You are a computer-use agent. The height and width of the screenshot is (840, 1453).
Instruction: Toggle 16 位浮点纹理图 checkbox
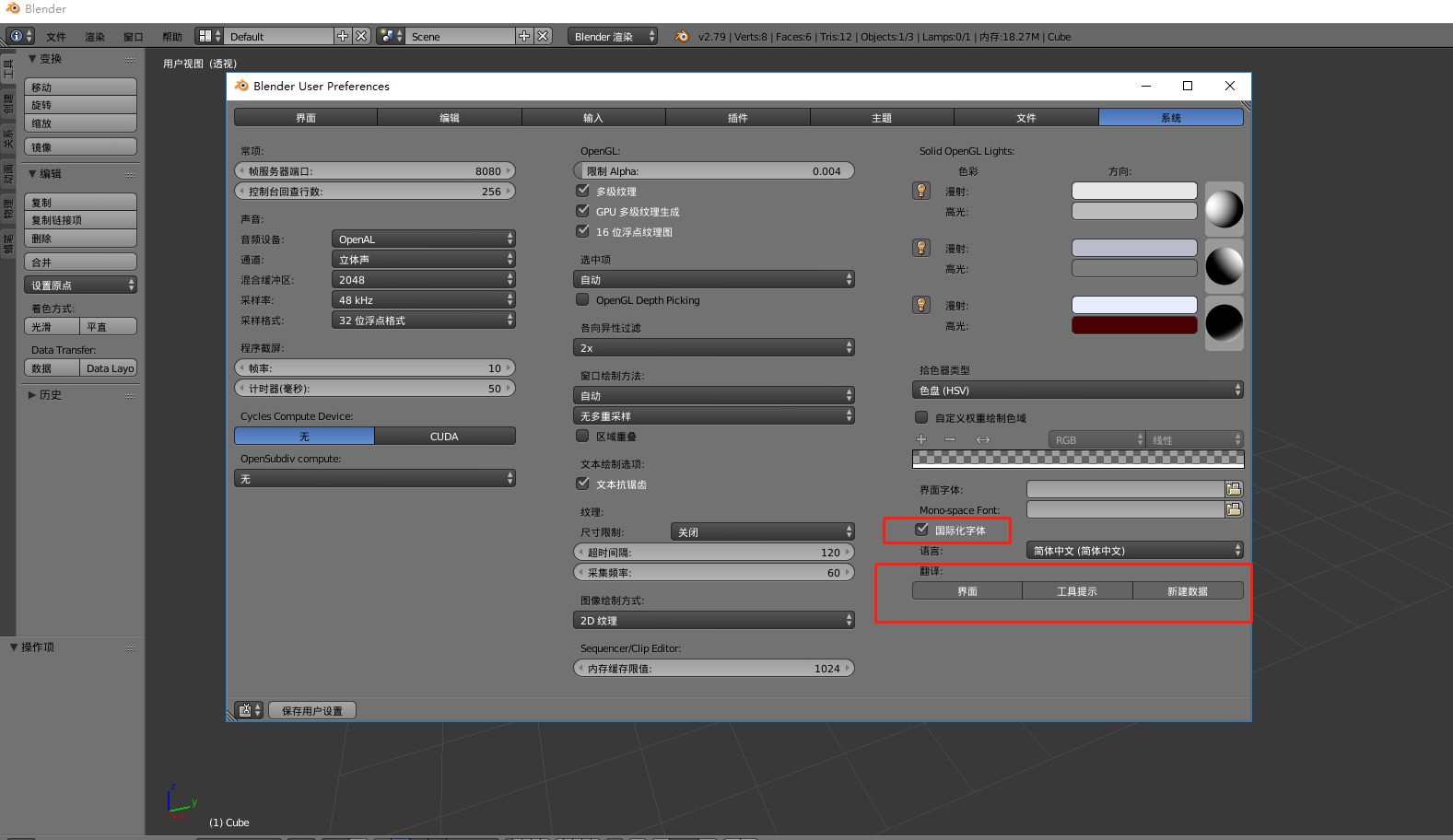(582, 231)
